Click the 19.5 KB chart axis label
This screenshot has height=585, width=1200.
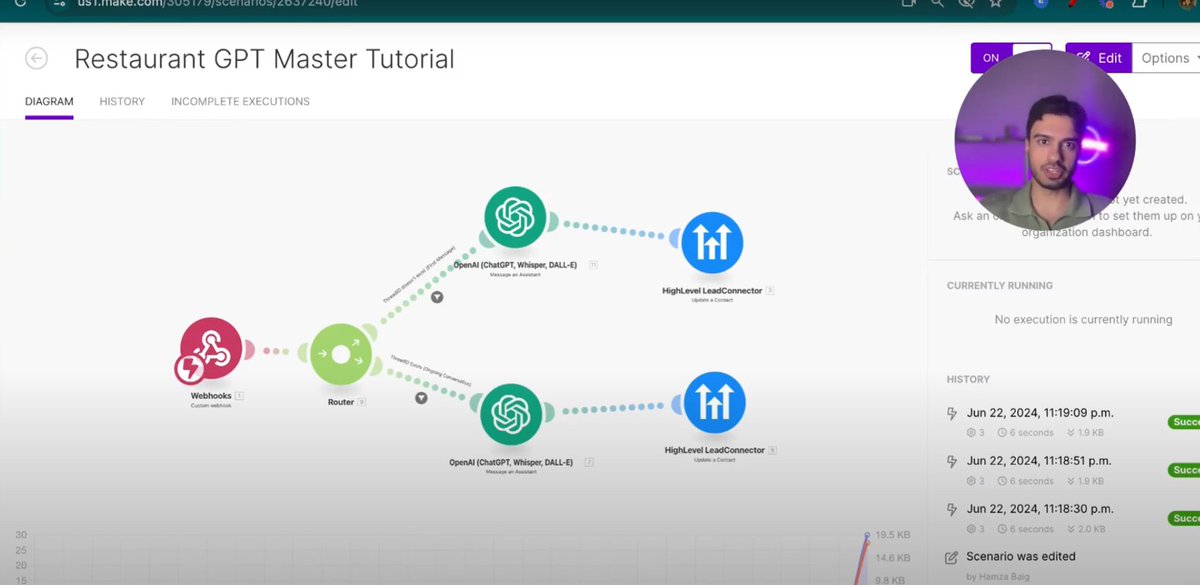[x=892, y=536]
